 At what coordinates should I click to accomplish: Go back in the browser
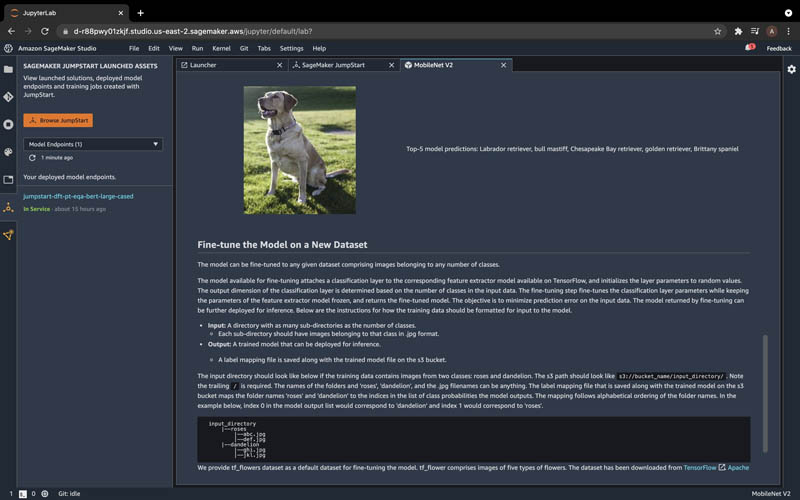click(11, 31)
